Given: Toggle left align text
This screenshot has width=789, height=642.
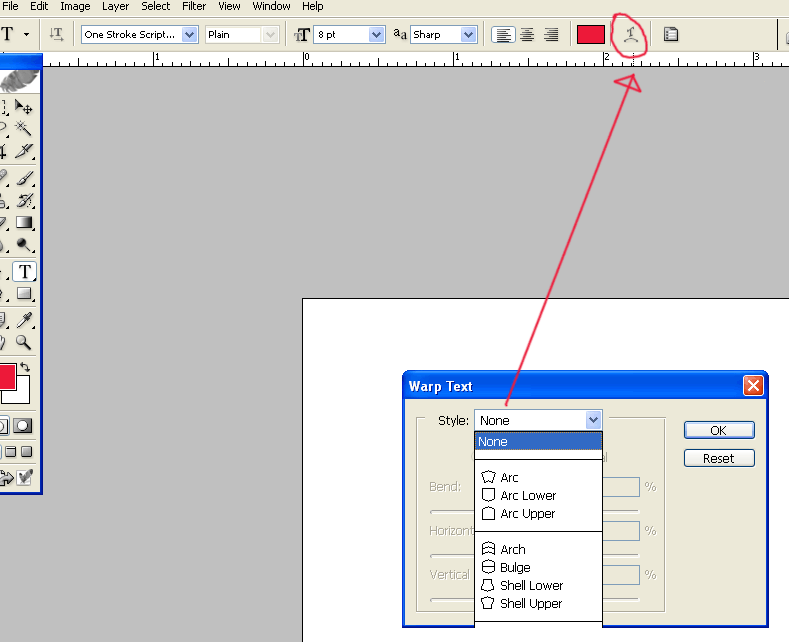Looking at the screenshot, I should pyautogui.click(x=504, y=35).
